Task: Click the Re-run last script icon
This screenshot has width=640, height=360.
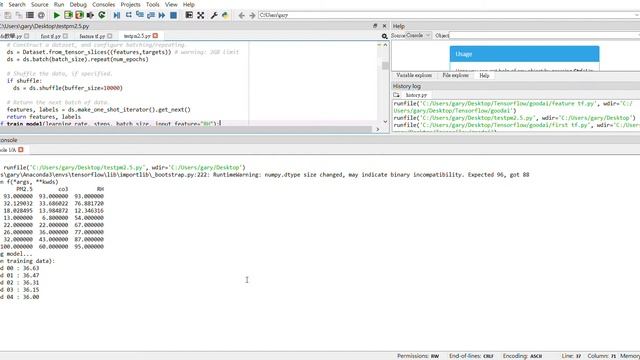Action: (102, 15)
